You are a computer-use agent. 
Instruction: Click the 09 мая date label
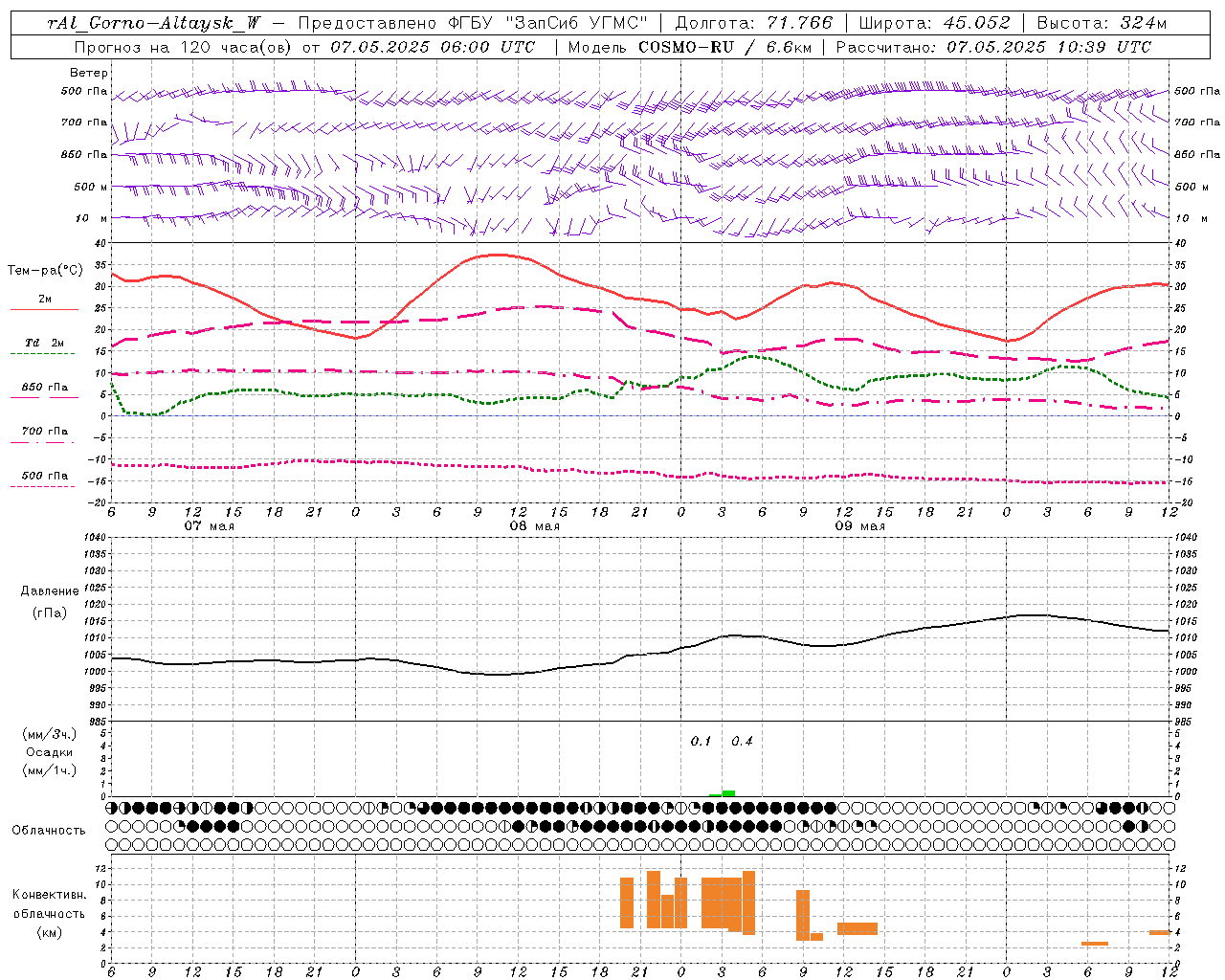[859, 526]
